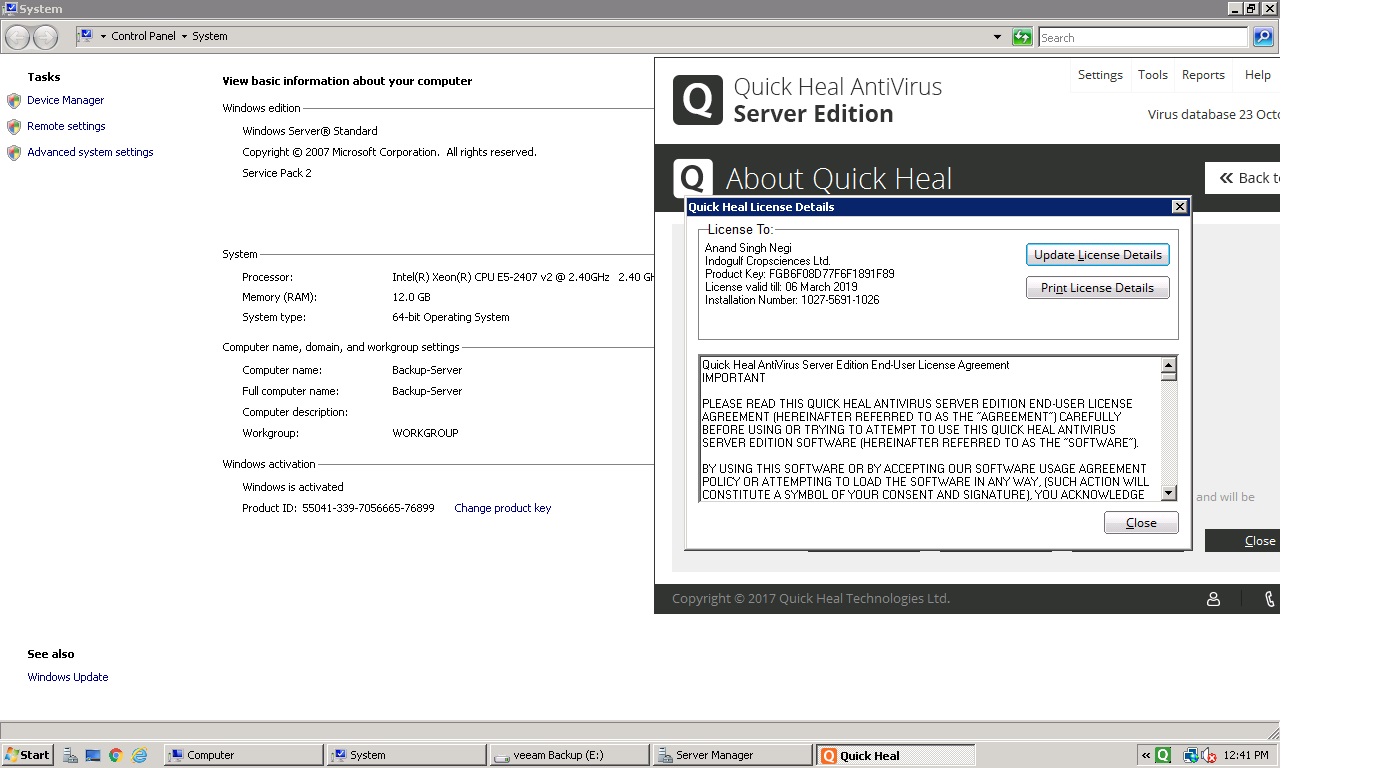Open Google Chrome from quick launch
The image size is (1392, 768).
tap(116, 755)
